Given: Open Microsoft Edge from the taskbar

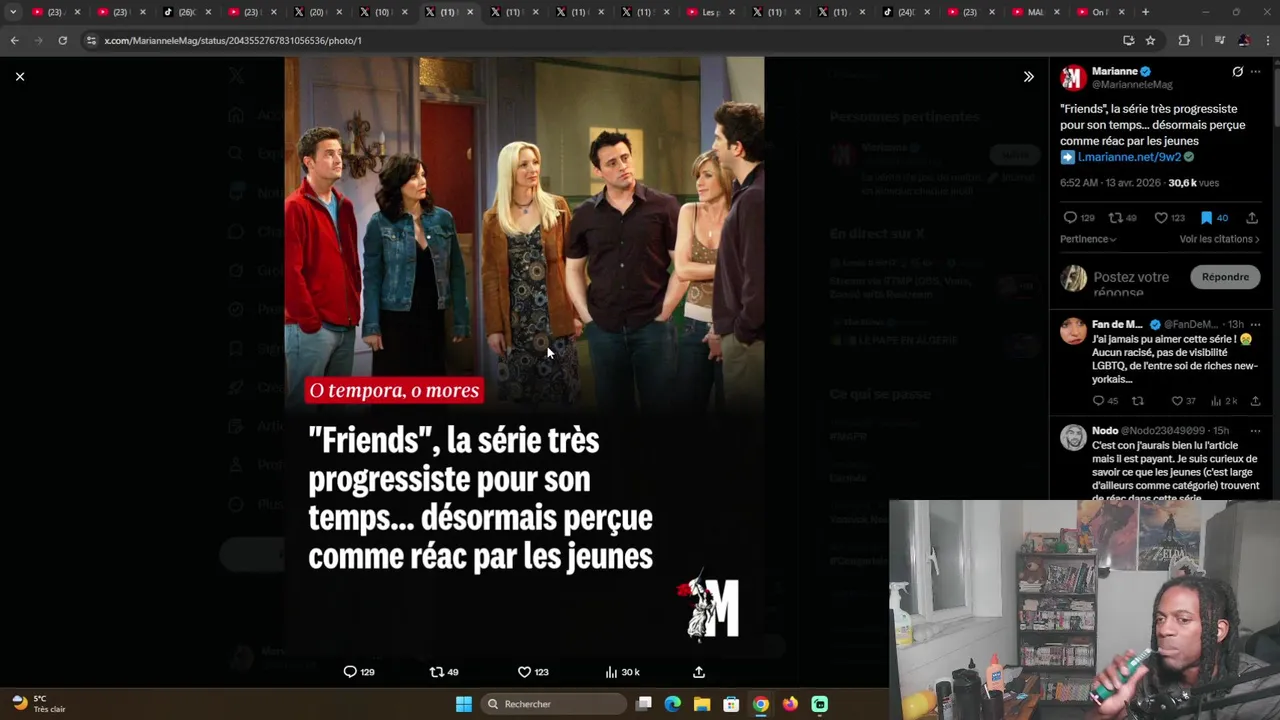Looking at the screenshot, I should pos(673,704).
